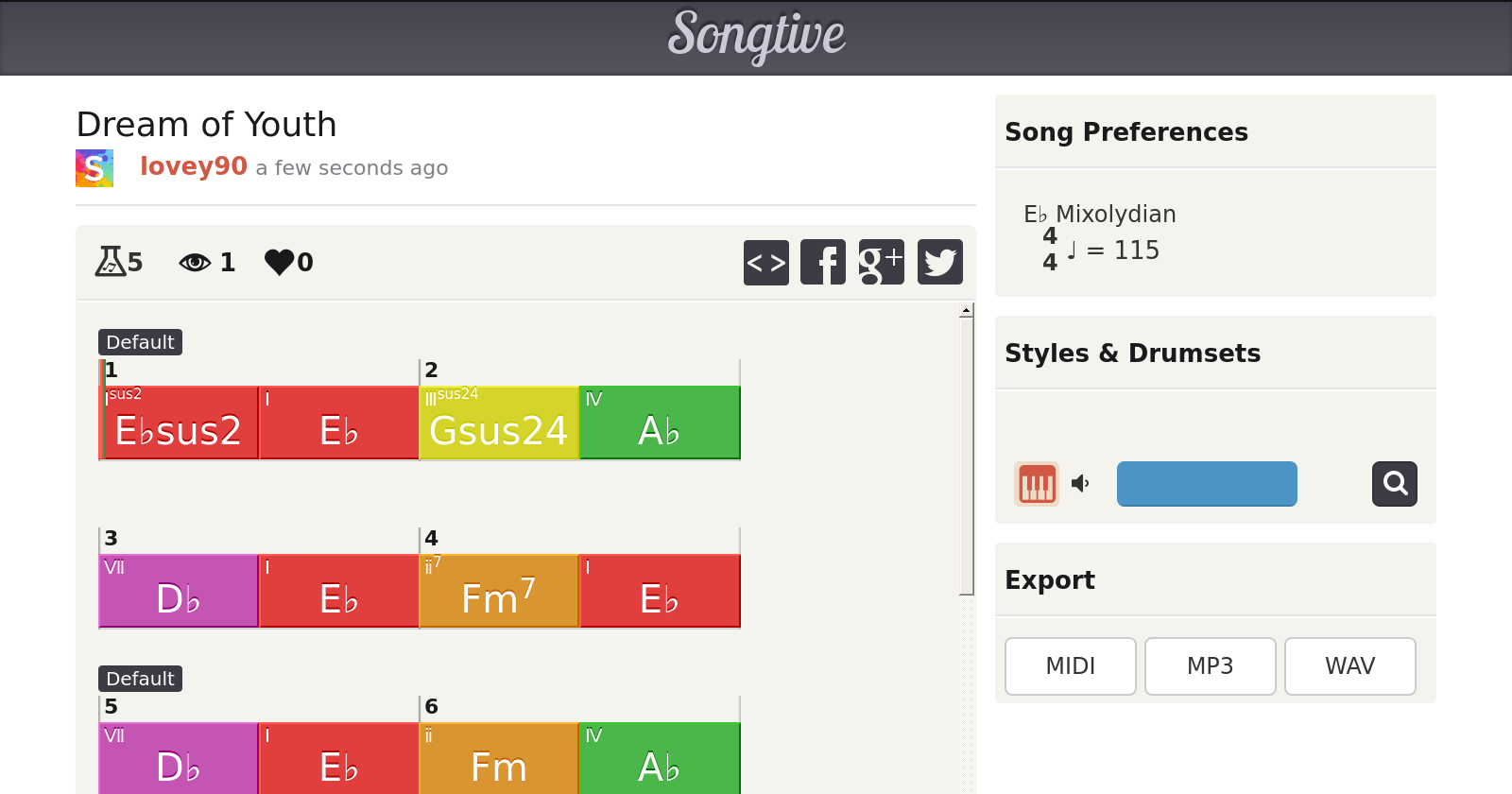1512x794 pixels.
Task: Click the eye views icon
Action: pos(195,262)
